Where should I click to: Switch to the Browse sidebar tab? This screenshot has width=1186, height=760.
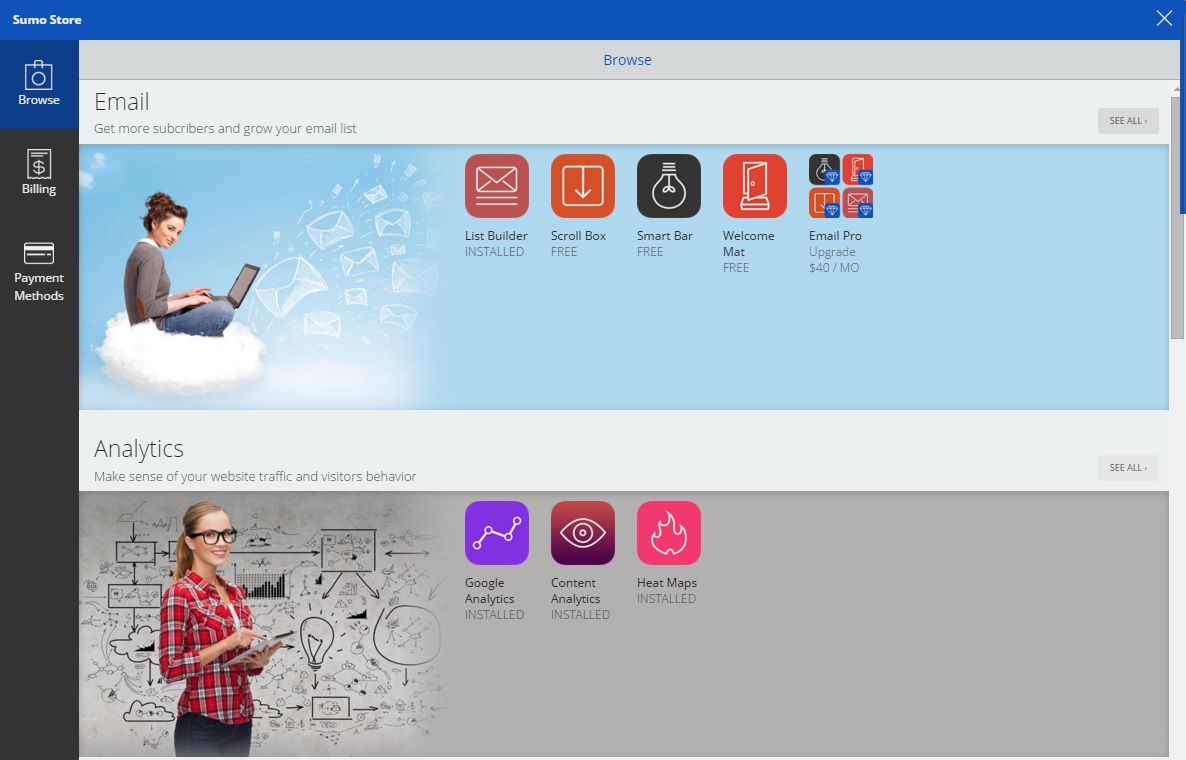pyautogui.click(x=39, y=84)
